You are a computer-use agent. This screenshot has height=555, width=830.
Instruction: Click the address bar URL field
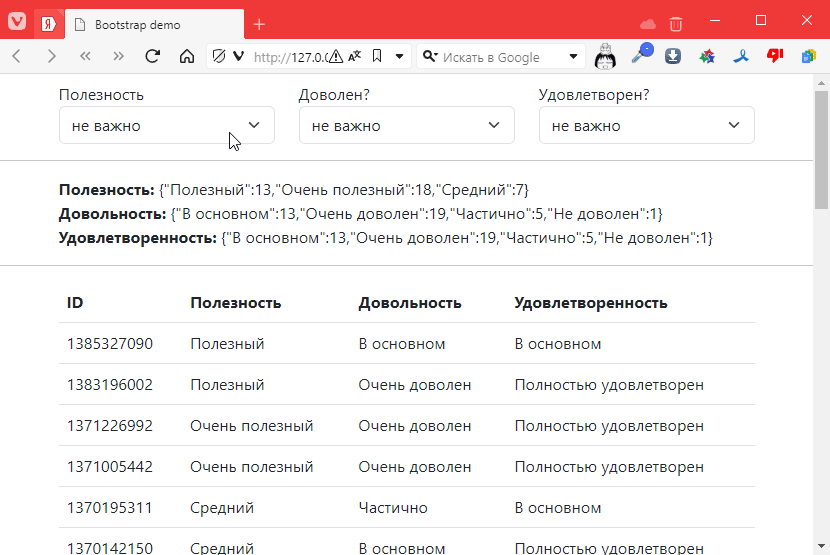[290, 57]
